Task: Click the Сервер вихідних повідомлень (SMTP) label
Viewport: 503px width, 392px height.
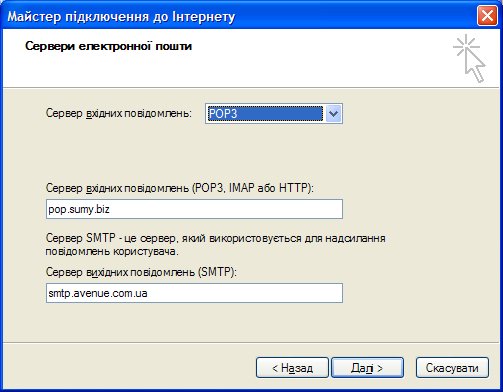Action: click(x=141, y=272)
